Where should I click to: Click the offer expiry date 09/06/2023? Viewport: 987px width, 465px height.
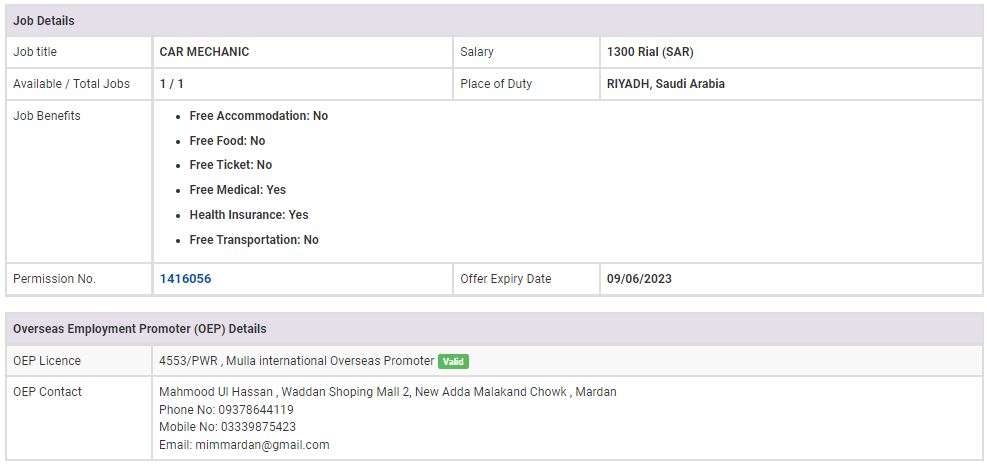(x=639, y=279)
